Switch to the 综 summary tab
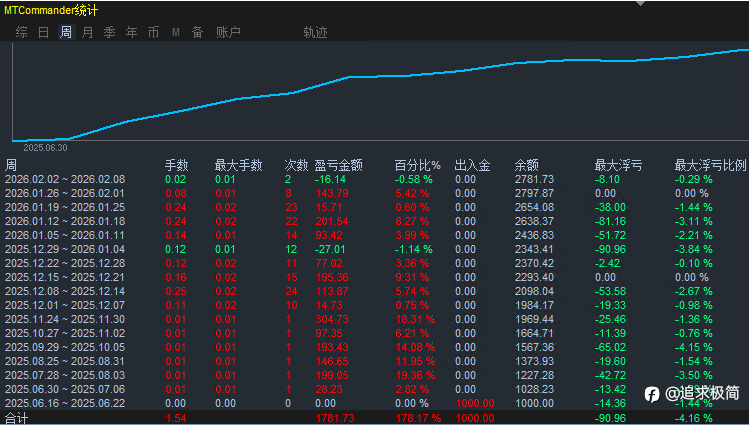Viewport: 749px width, 425px height. coord(21,32)
